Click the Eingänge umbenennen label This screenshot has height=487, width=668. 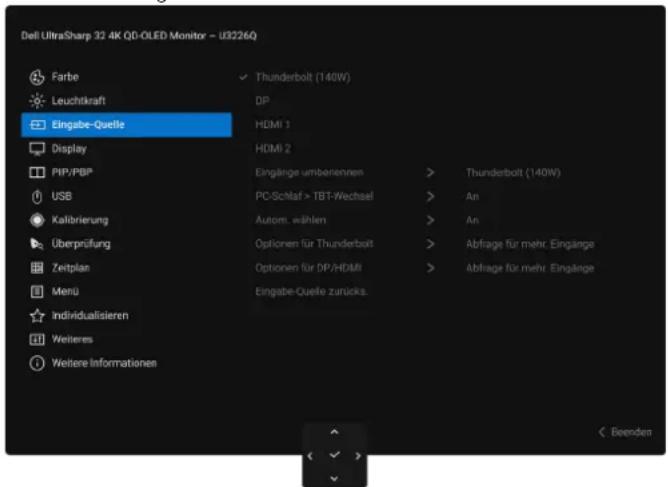(x=309, y=173)
